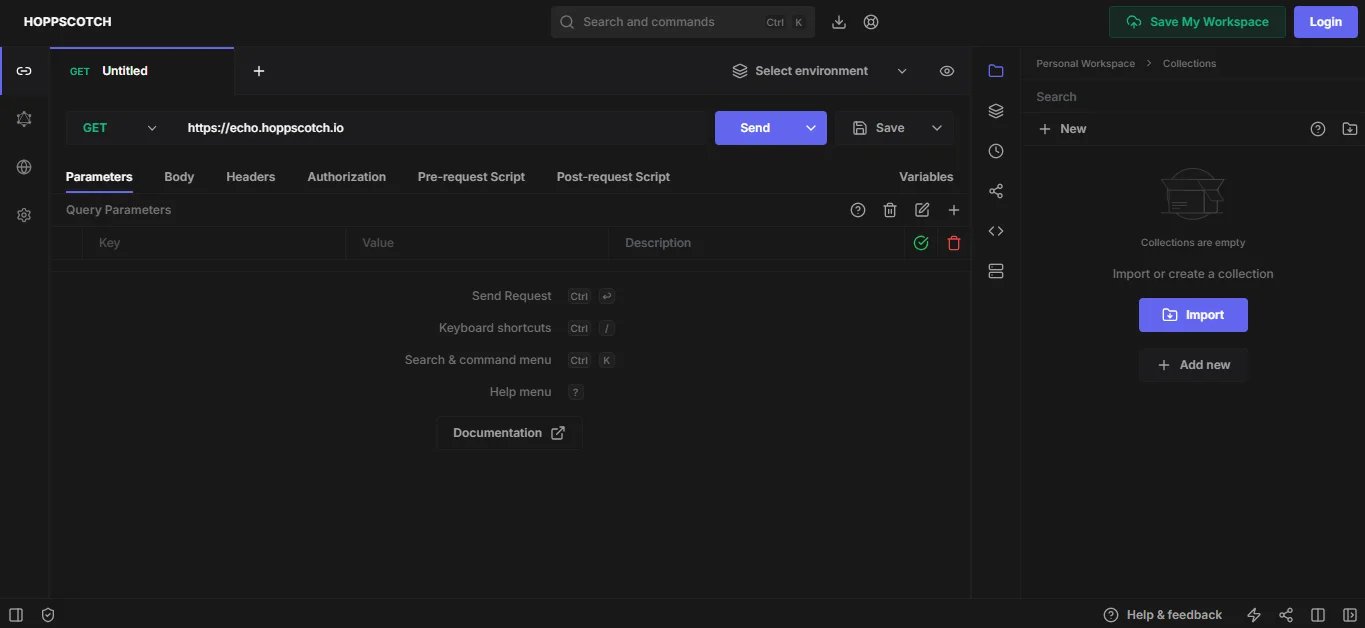This screenshot has height=628, width=1365.
Task: Switch to the Body tab
Action: (x=179, y=177)
